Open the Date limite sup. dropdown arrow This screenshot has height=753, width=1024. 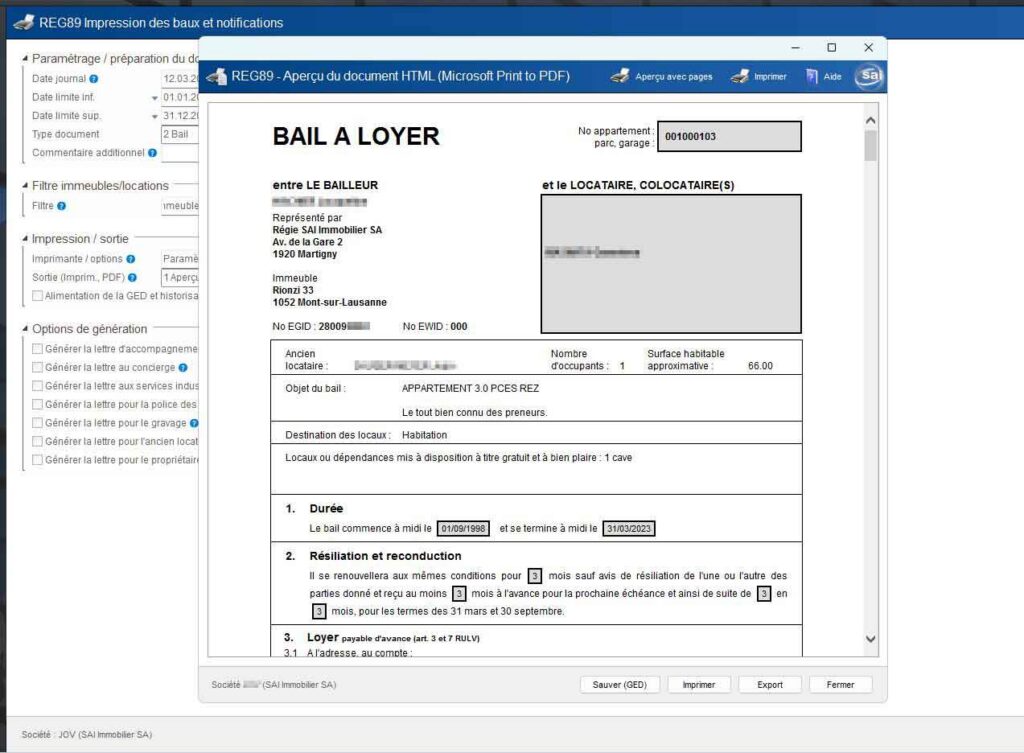[155, 116]
